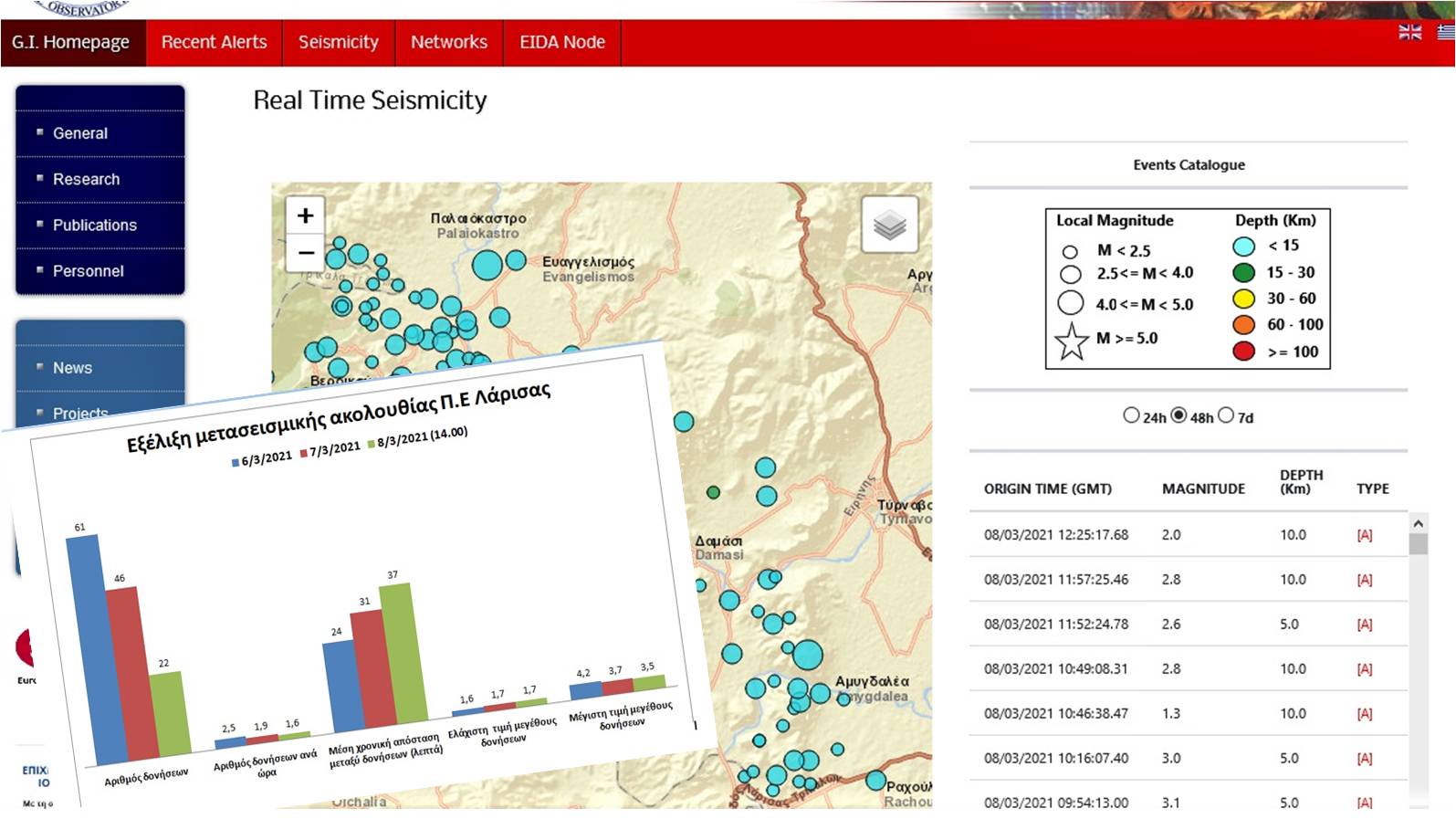
Task: Select the 48h time range radio button
Action: point(1178,415)
